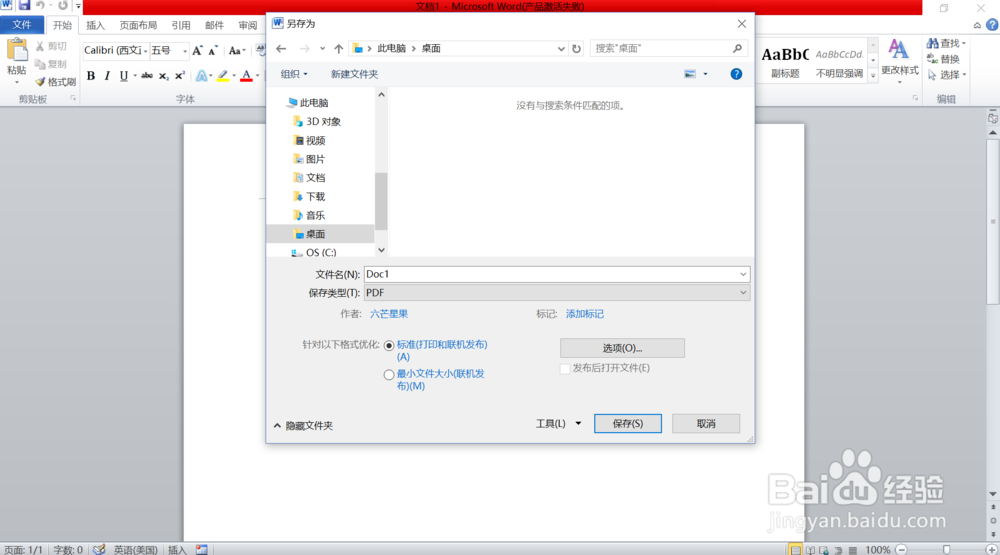Open text effects icon in ribbon
The width and height of the screenshot is (1000, 555).
[202, 76]
